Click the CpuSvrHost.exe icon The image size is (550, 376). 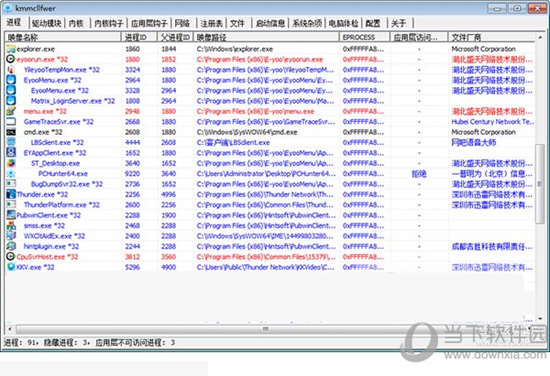(x=11, y=257)
